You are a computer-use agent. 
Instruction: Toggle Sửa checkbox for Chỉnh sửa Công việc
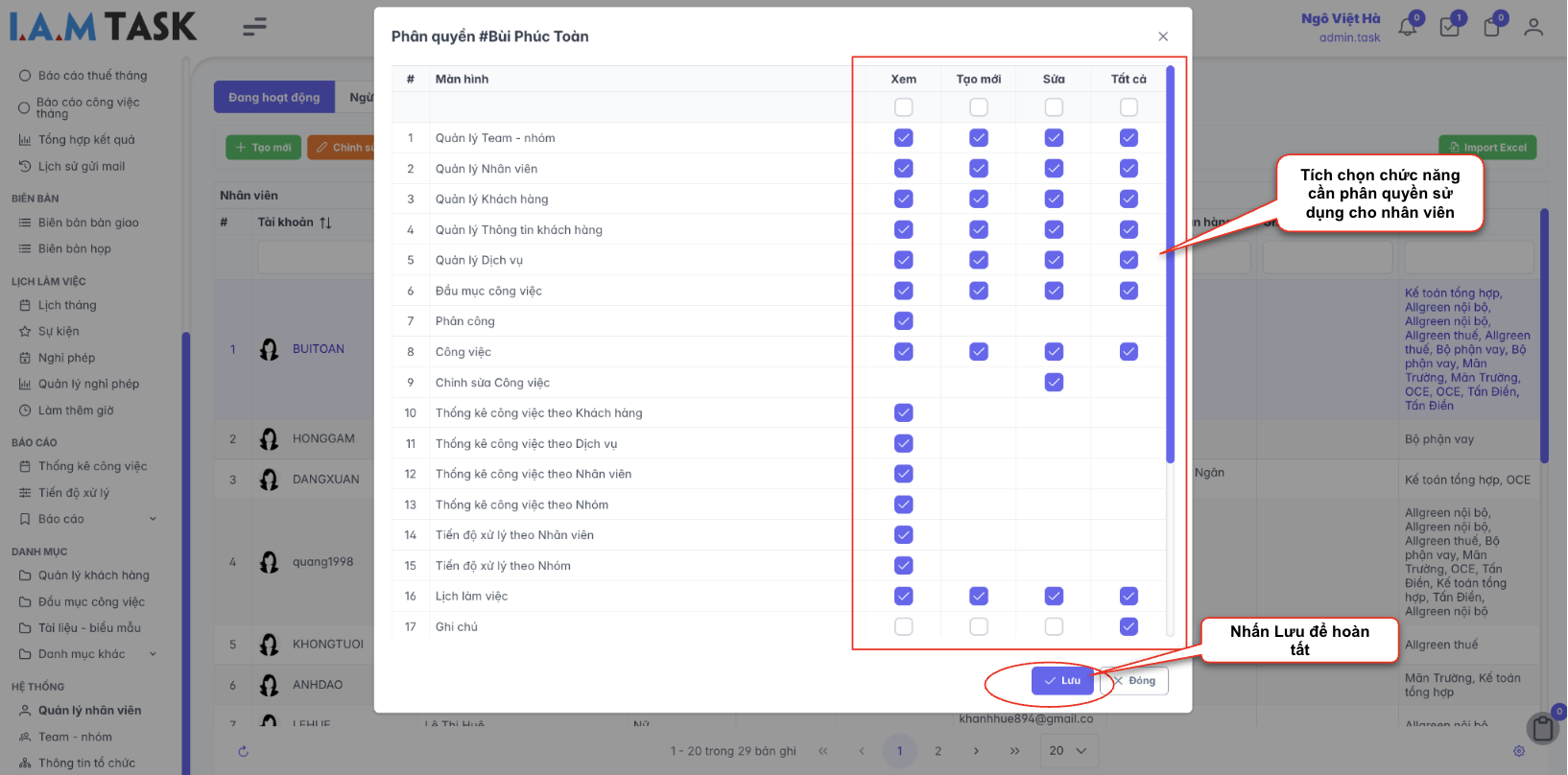tap(1054, 383)
